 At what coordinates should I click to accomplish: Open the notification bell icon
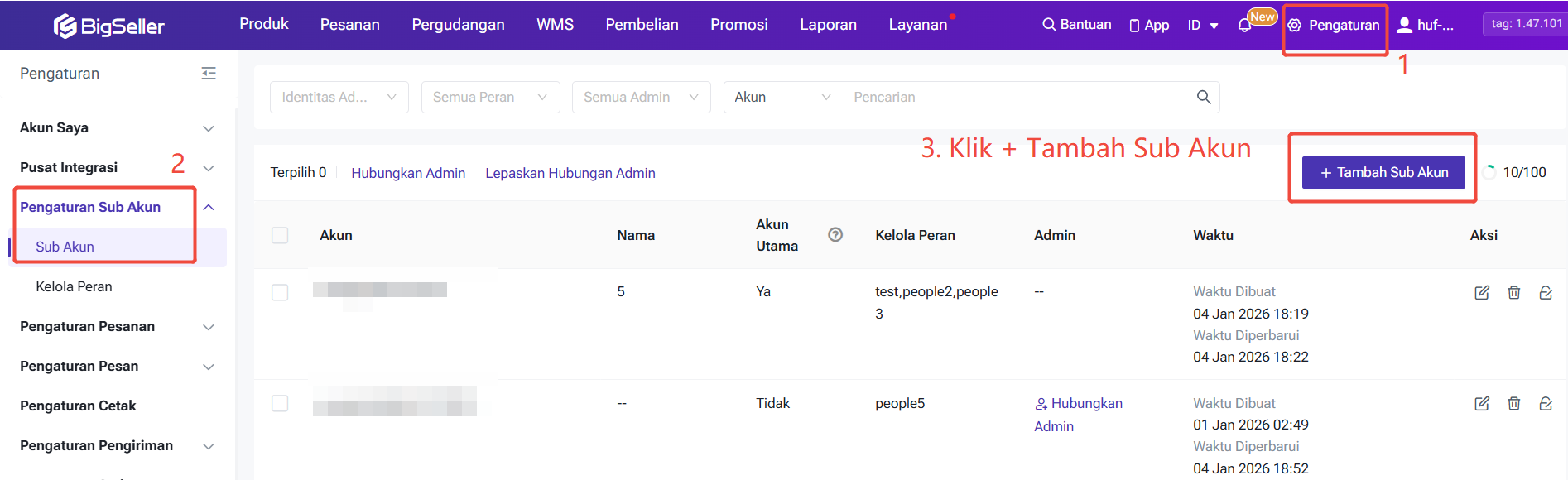click(1243, 26)
